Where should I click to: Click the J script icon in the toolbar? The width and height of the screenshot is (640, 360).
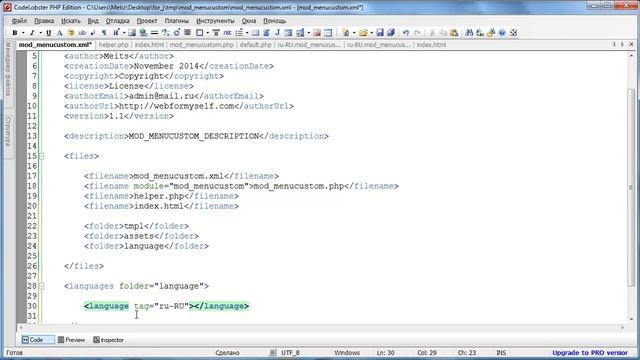(x=278, y=33)
